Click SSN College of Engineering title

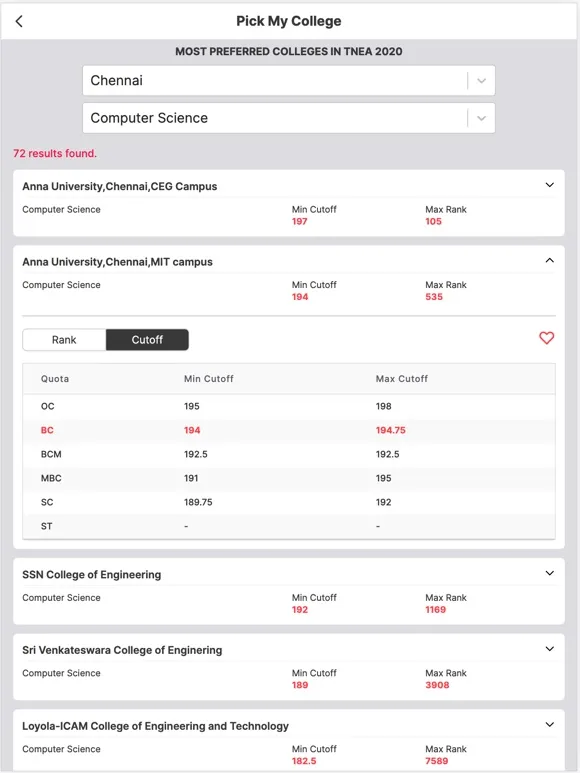pos(92,574)
